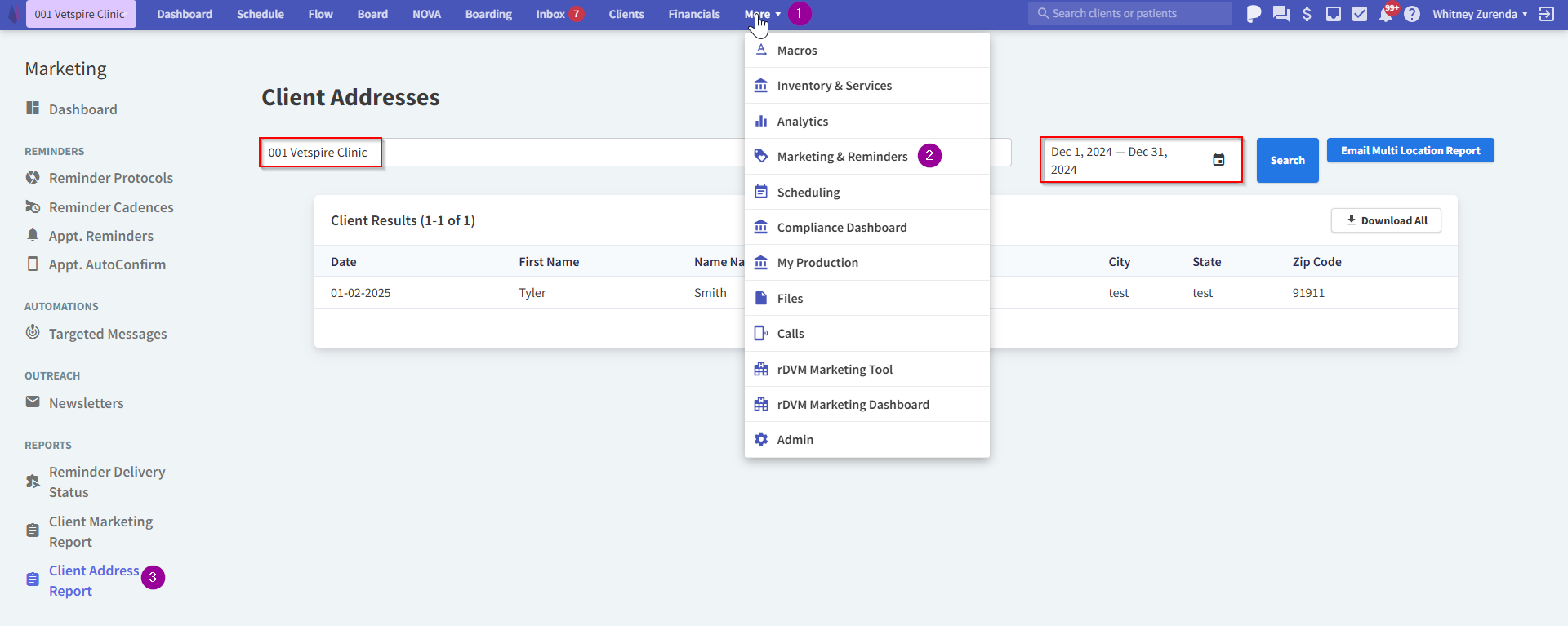Click the dollar sign payments icon
The height and width of the screenshot is (626, 1568).
coord(1307,14)
